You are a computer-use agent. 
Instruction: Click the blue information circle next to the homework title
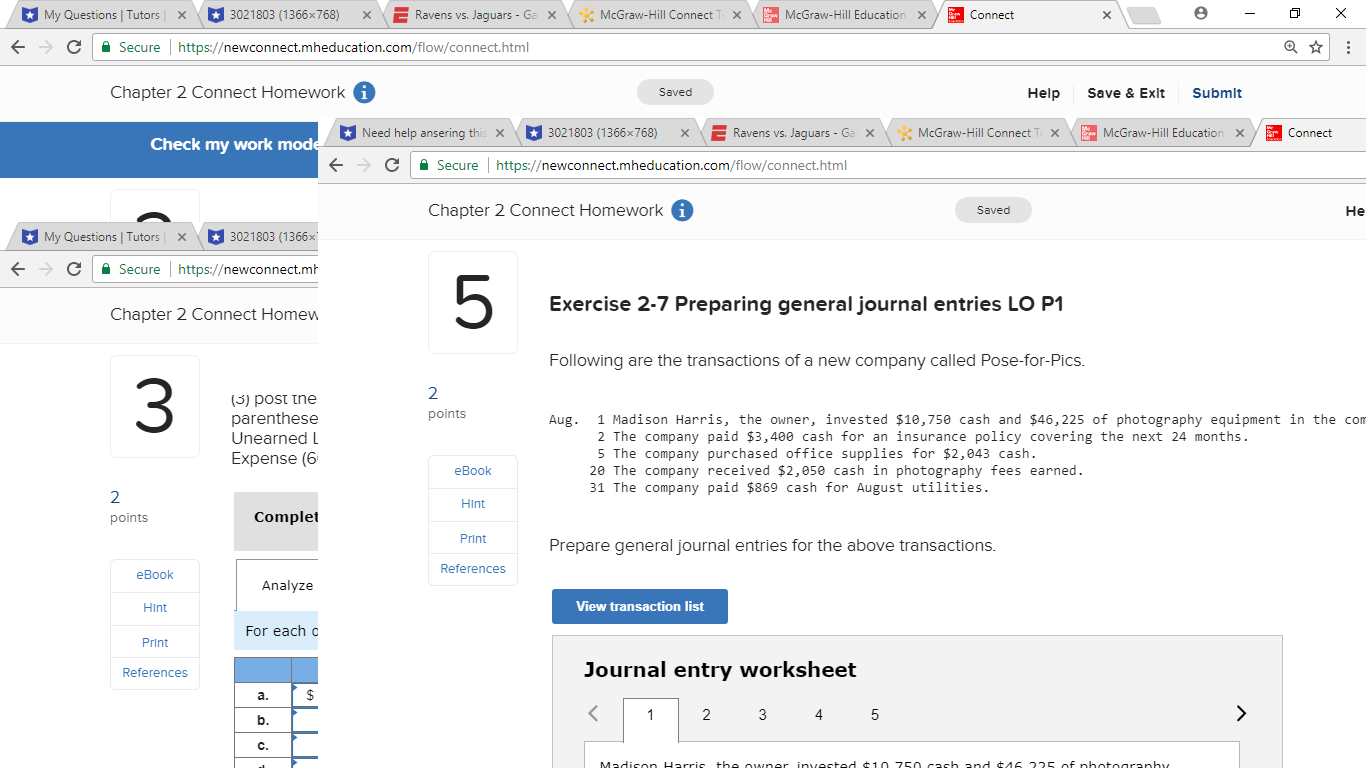(x=682, y=210)
